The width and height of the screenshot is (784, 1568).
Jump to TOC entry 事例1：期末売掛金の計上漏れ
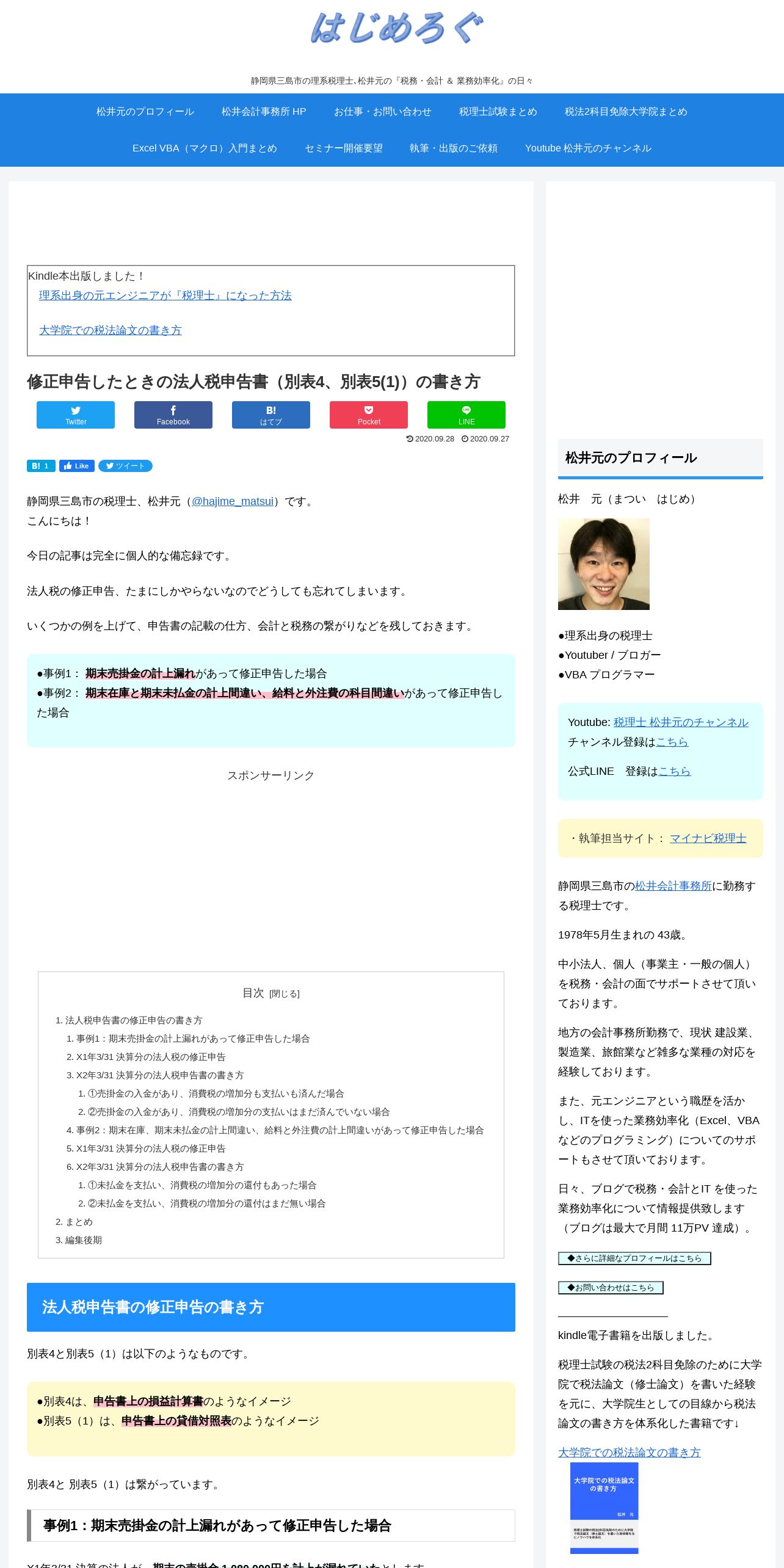[193, 1039]
